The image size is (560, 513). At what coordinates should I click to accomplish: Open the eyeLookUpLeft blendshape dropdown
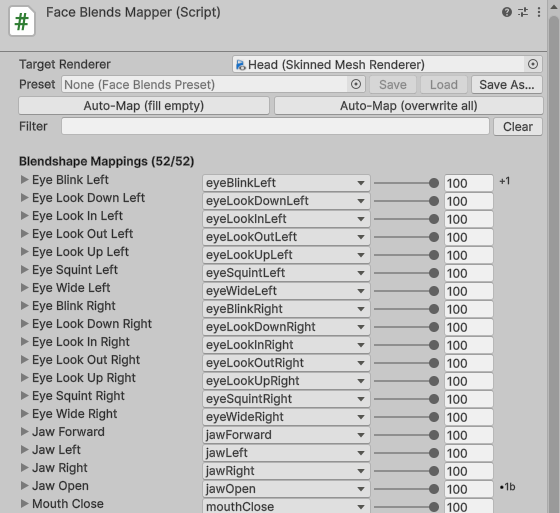coord(286,255)
